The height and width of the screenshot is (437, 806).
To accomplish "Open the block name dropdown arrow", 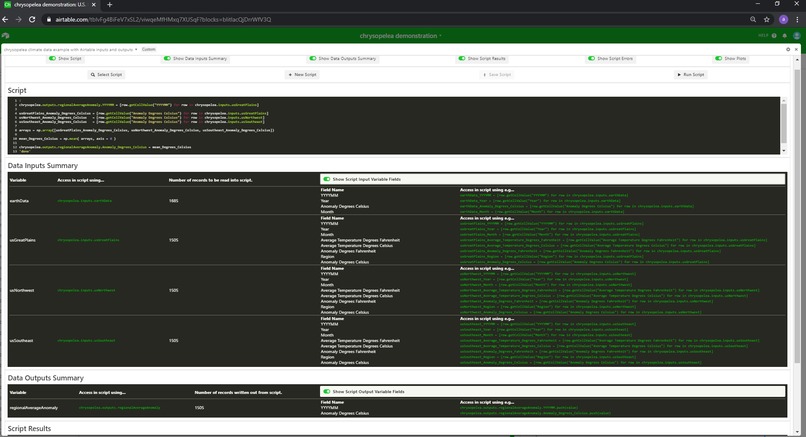I will click(x=136, y=49).
